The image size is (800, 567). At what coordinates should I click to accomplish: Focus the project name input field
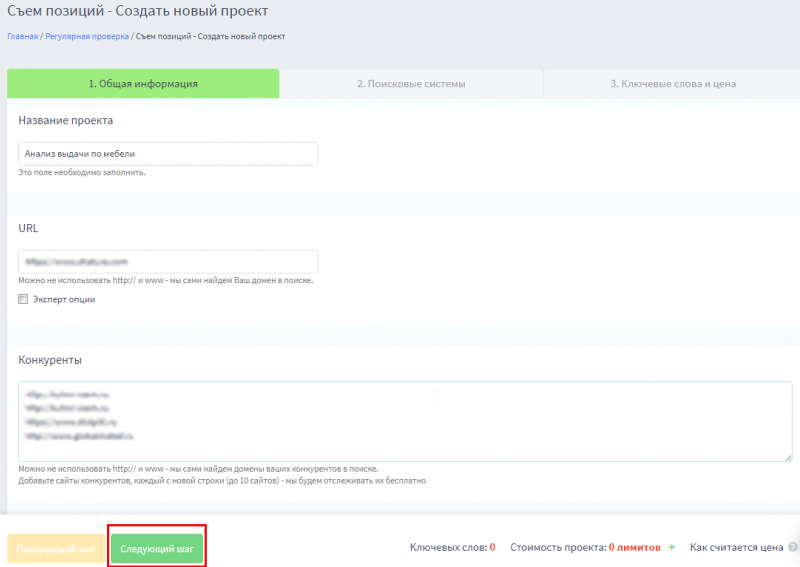click(x=168, y=154)
